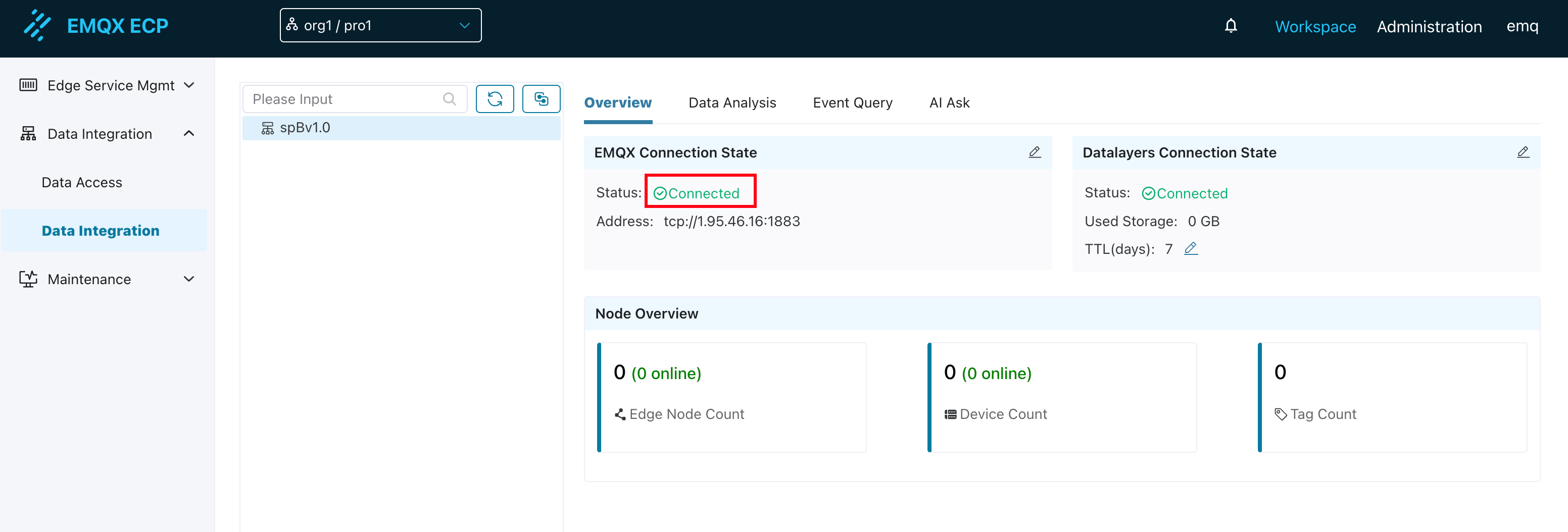Click the emq user account
This screenshot has height=532, width=1568.
point(1522,26)
